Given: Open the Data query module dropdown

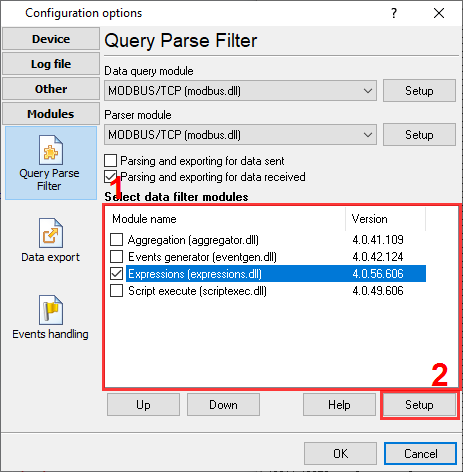Looking at the screenshot, I should click(240, 91).
